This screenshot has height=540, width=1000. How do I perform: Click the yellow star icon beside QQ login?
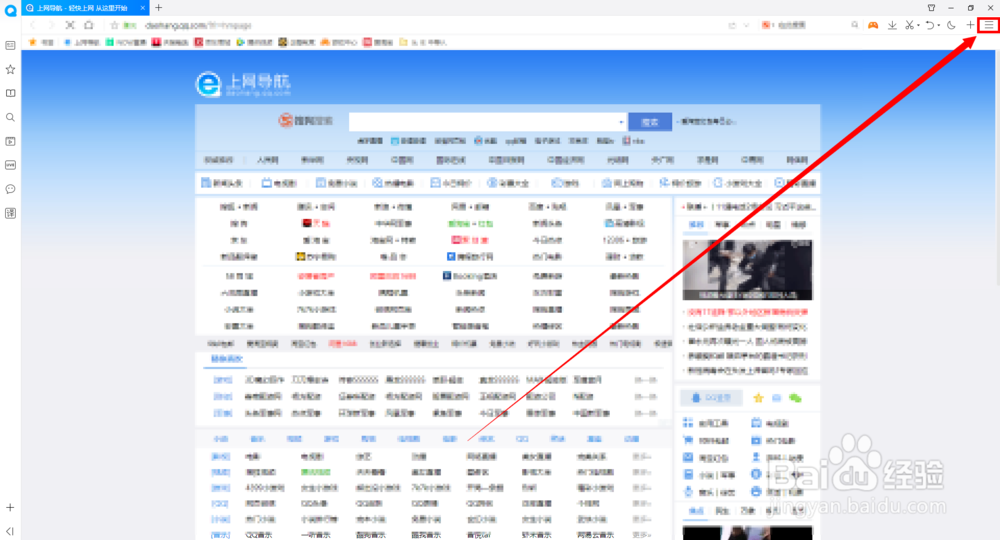(x=758, y=398)
